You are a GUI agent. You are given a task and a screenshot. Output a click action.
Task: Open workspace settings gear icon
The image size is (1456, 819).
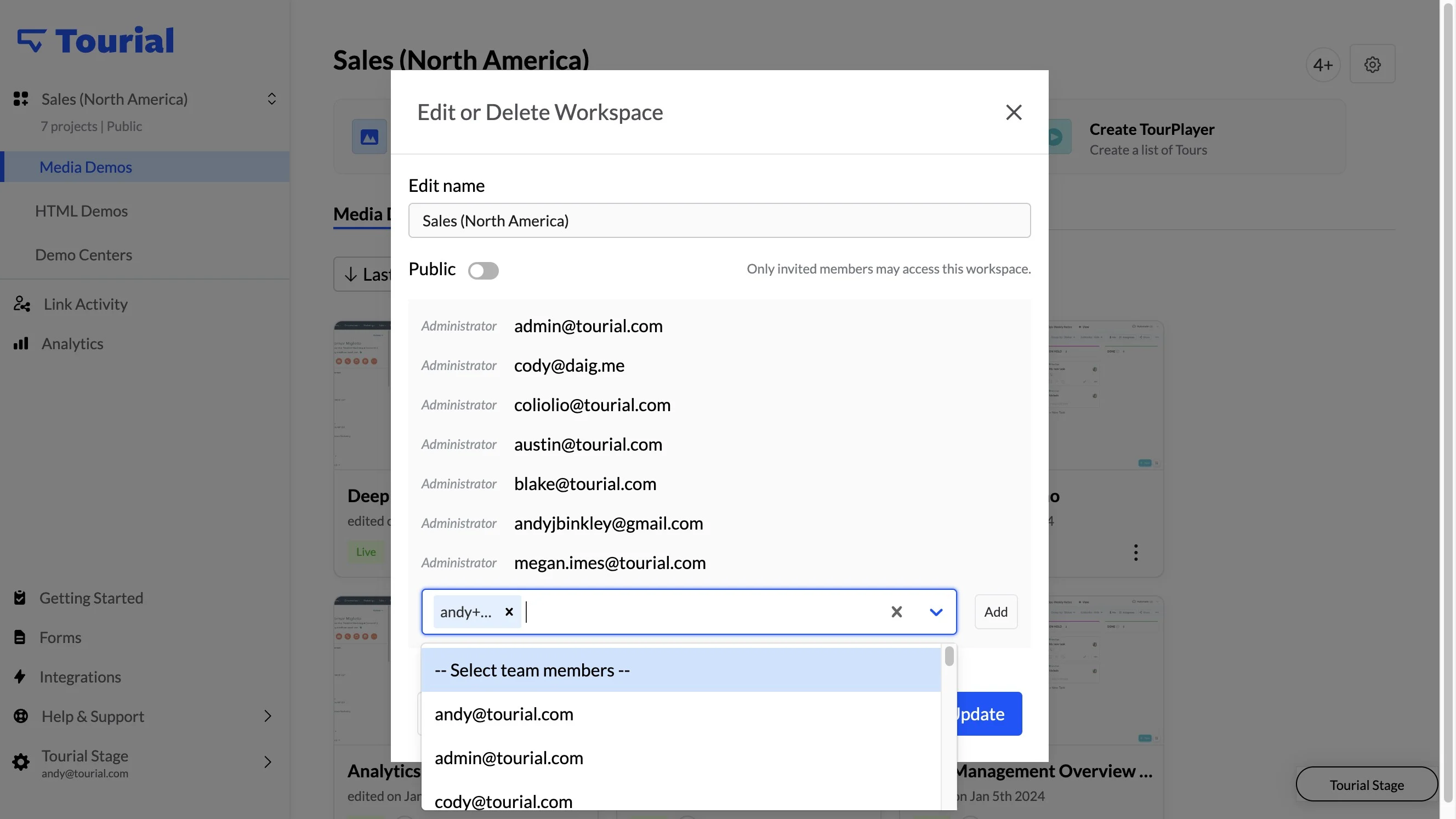pos(1372,65)
